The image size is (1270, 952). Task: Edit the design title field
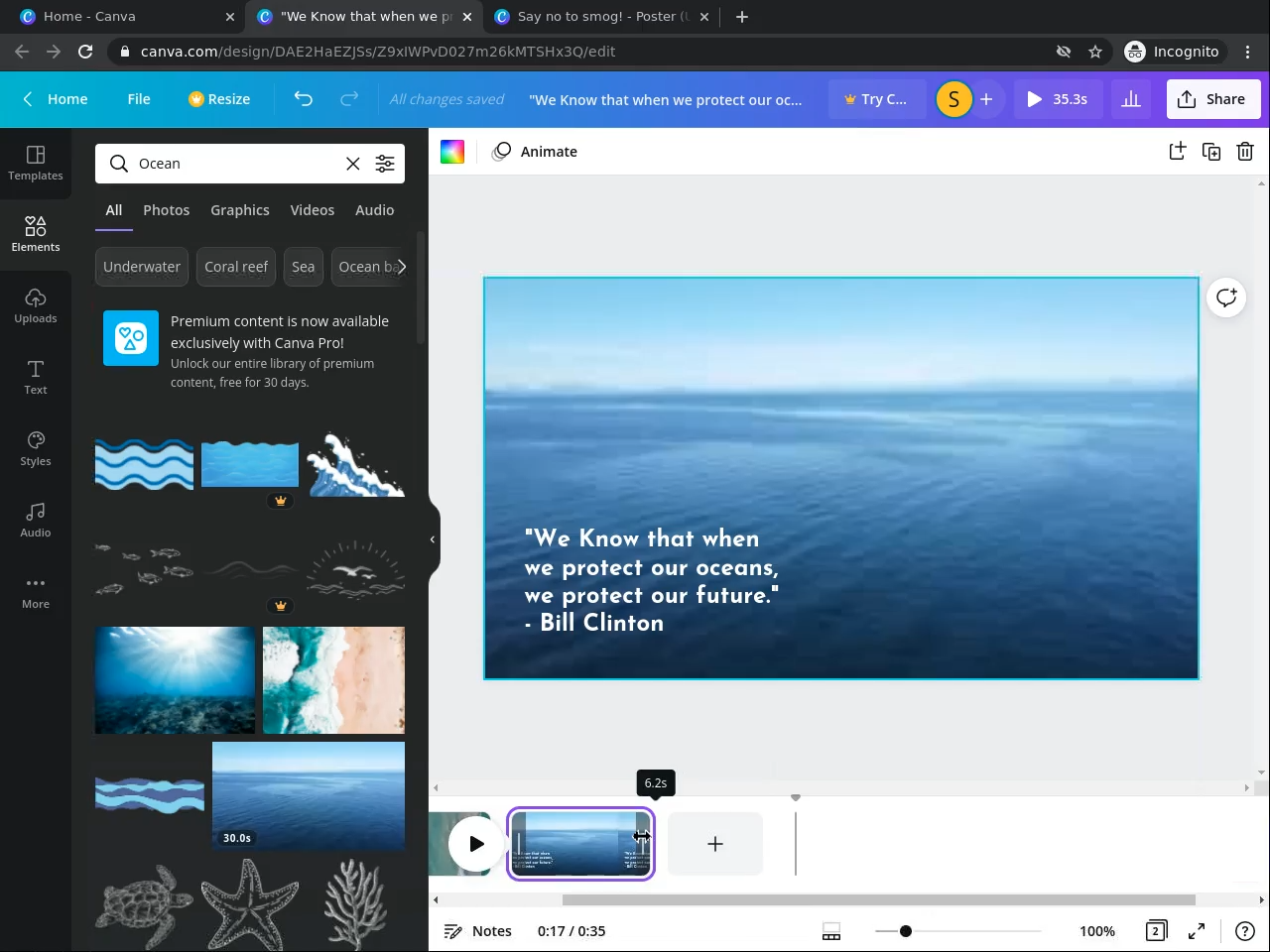point(666,99)
